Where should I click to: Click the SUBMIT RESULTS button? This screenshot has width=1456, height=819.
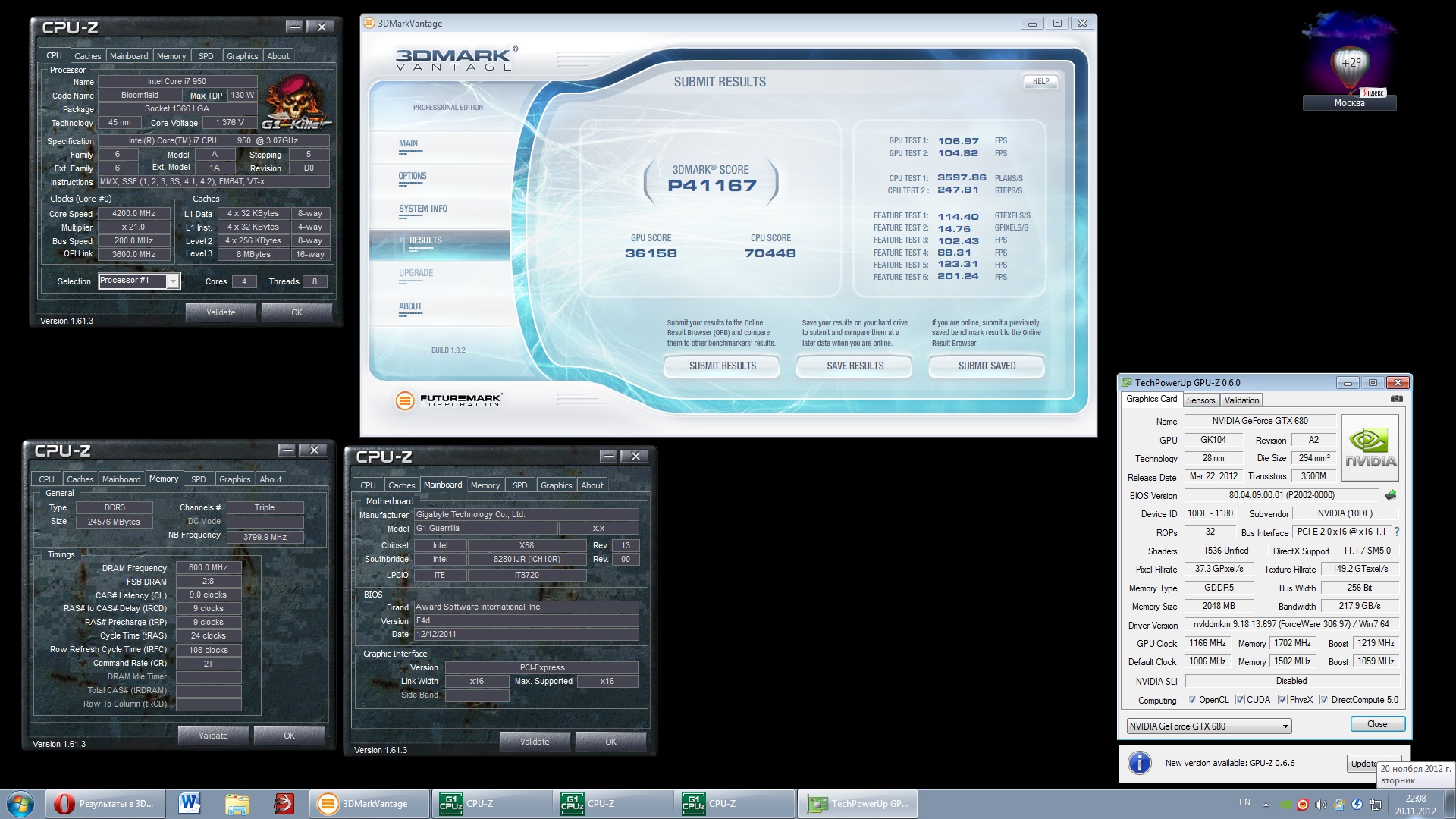(x=722, y=366)
